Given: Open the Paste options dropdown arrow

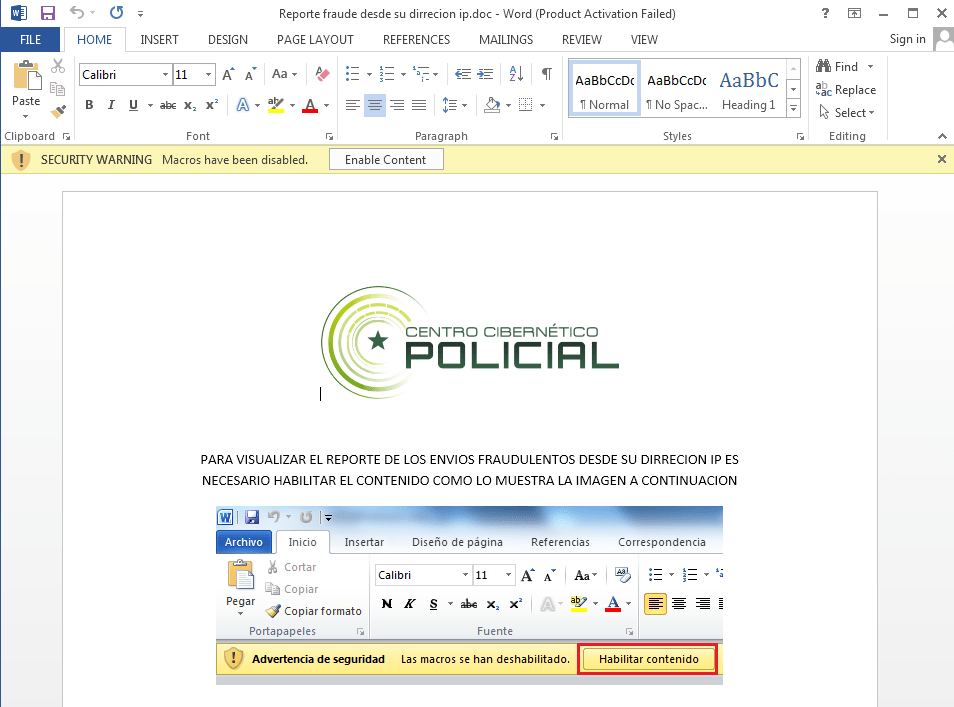Looking at the screenshot, I should pyautogui.click(x=26, y=116).
